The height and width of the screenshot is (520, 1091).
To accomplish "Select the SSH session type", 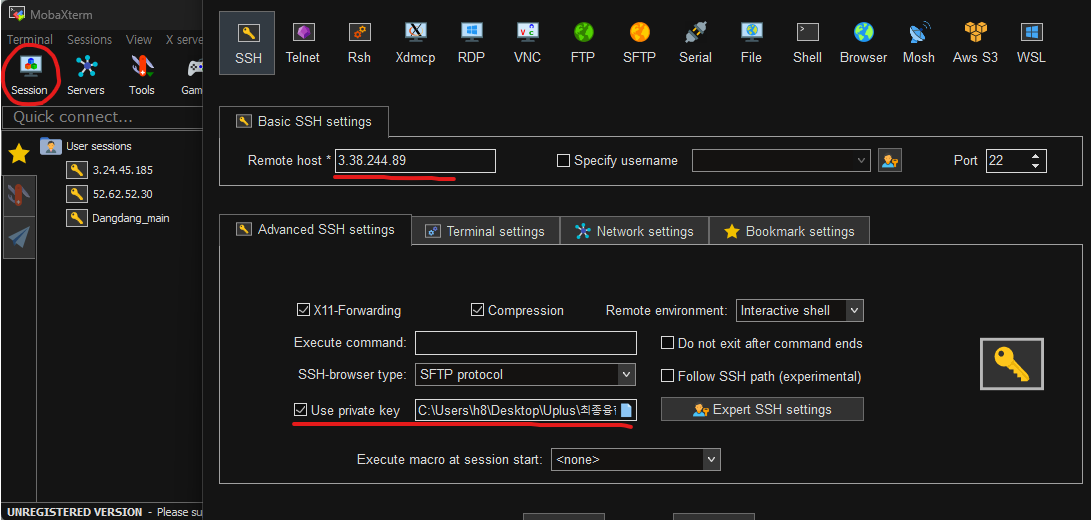I will 247,43.
